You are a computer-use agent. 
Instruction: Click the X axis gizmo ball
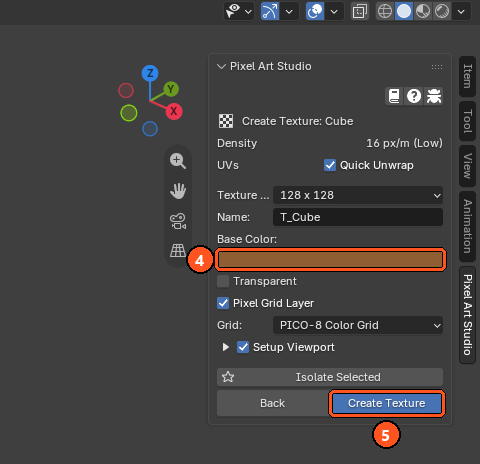tap(174, 111)
